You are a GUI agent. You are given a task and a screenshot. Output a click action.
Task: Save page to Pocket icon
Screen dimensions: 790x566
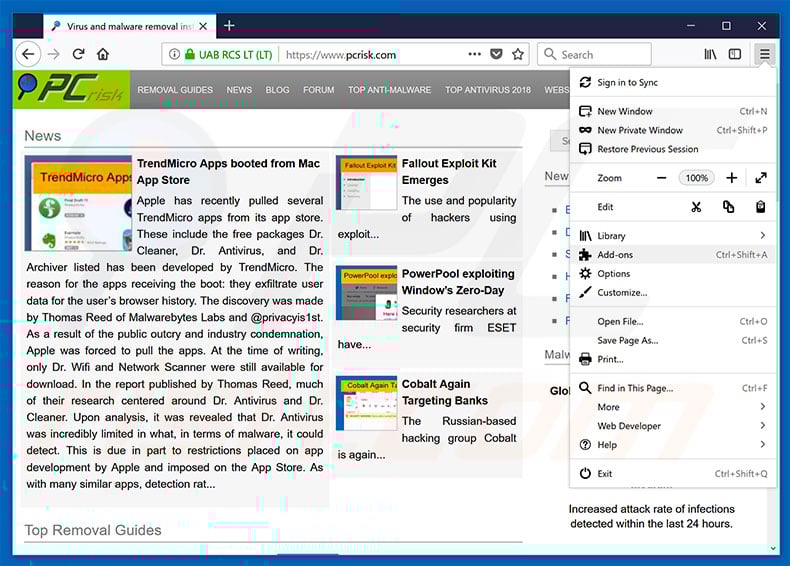(x=496, y=54)
